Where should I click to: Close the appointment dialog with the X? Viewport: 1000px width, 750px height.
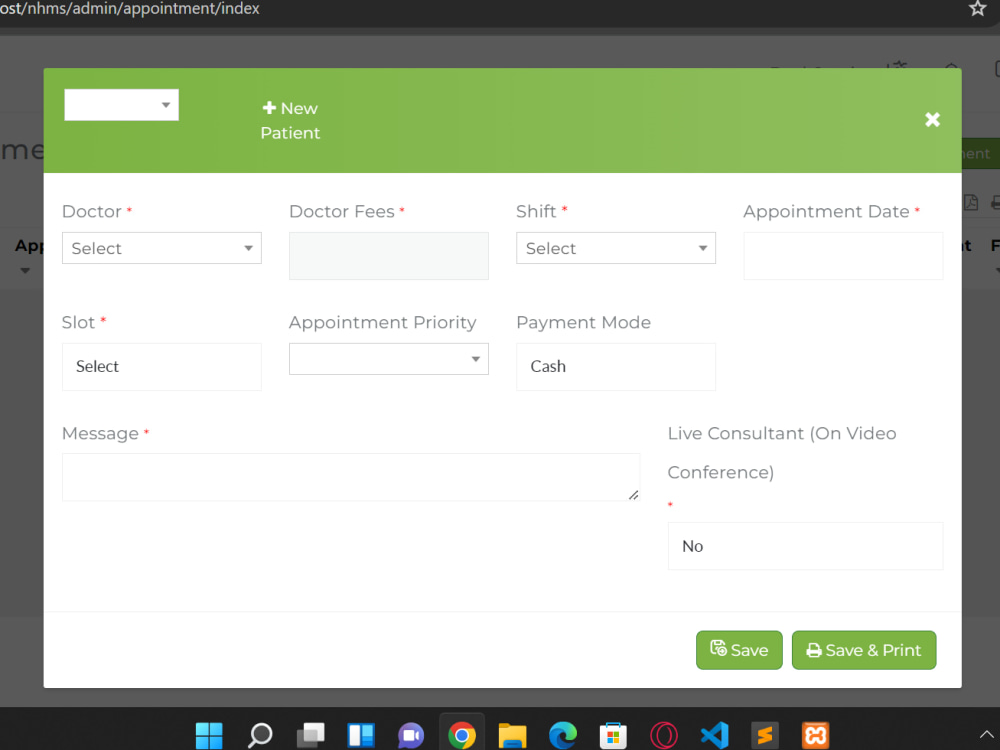(932, 119)
